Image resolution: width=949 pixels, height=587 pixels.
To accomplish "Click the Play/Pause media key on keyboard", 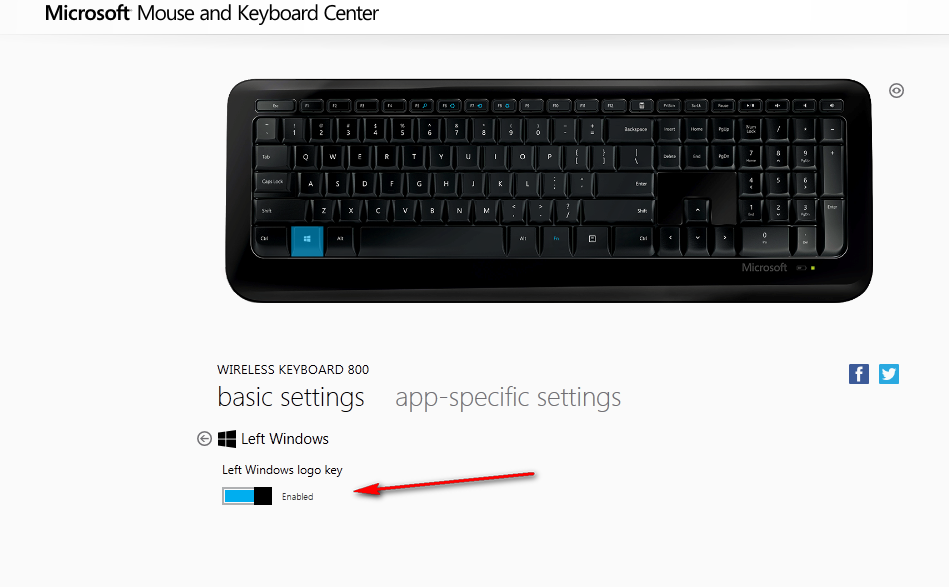I will click(x=750, y=105).
